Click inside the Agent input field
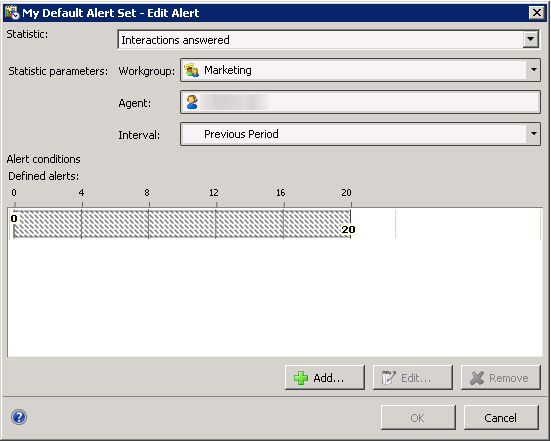Screen dimensions: 551x441 pyautogui.click(x=360, y=102)
